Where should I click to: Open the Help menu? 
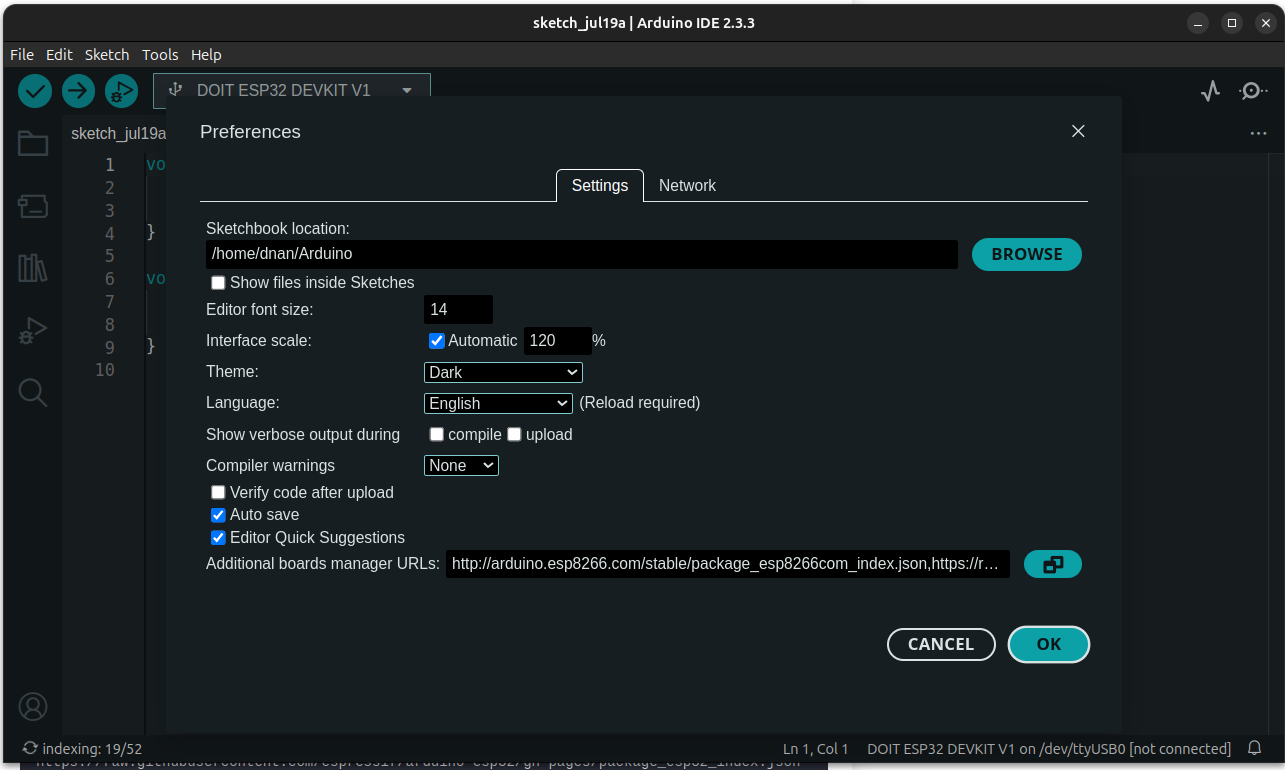tap(206, 55)
